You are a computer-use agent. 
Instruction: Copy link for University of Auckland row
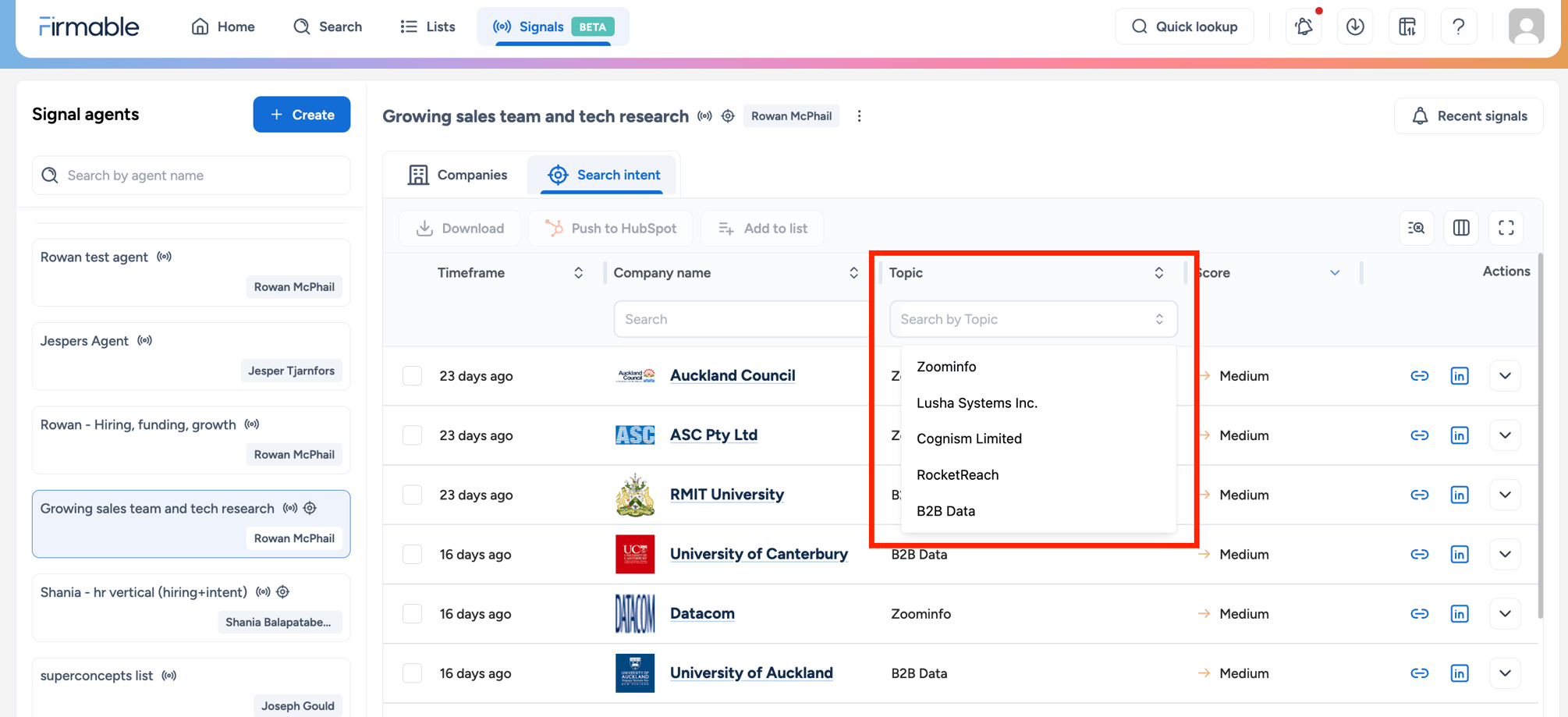(x=1419, y=673)
